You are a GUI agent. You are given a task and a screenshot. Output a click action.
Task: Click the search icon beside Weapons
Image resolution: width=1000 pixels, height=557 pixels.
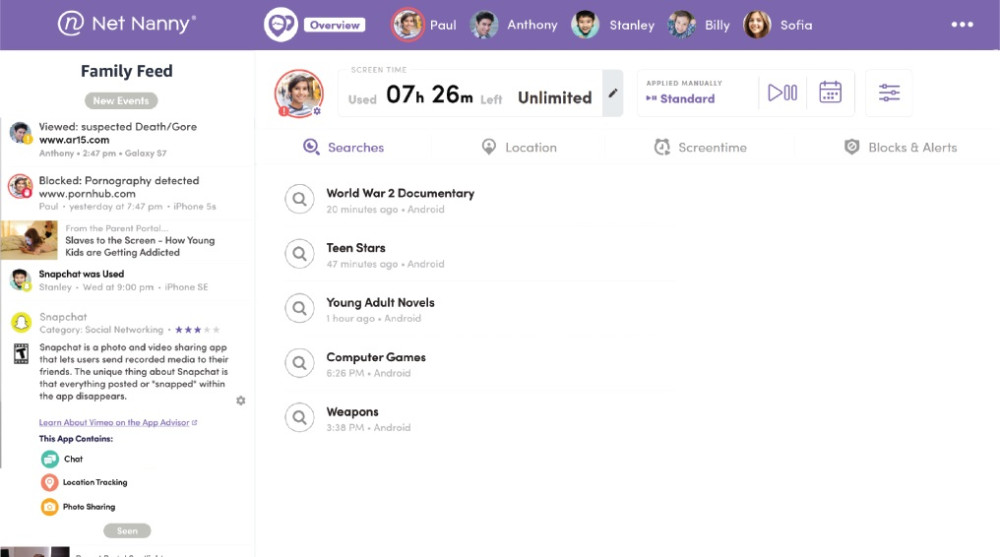[x=299, y=418]
